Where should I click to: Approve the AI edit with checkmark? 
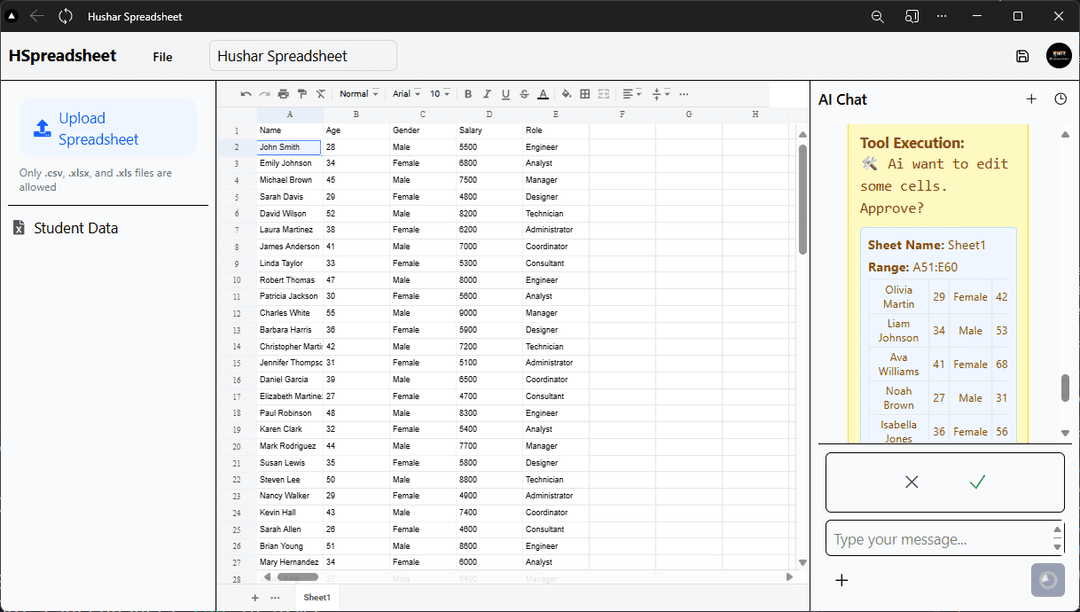tap(977, 482)
